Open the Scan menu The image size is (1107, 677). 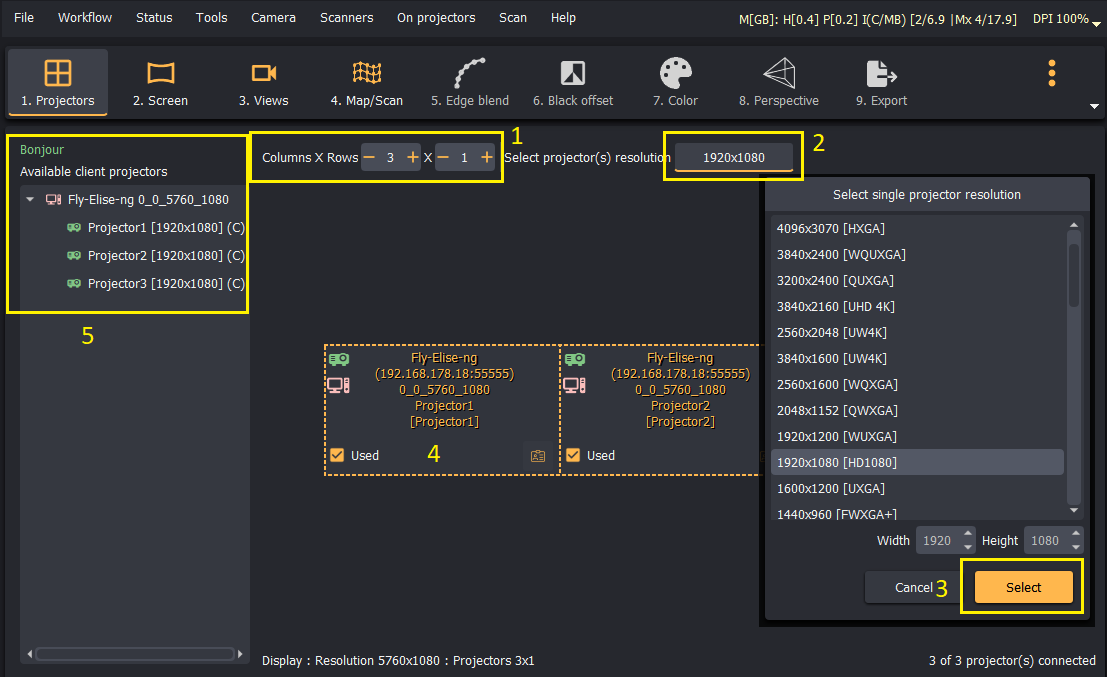[x=513, y=18]
